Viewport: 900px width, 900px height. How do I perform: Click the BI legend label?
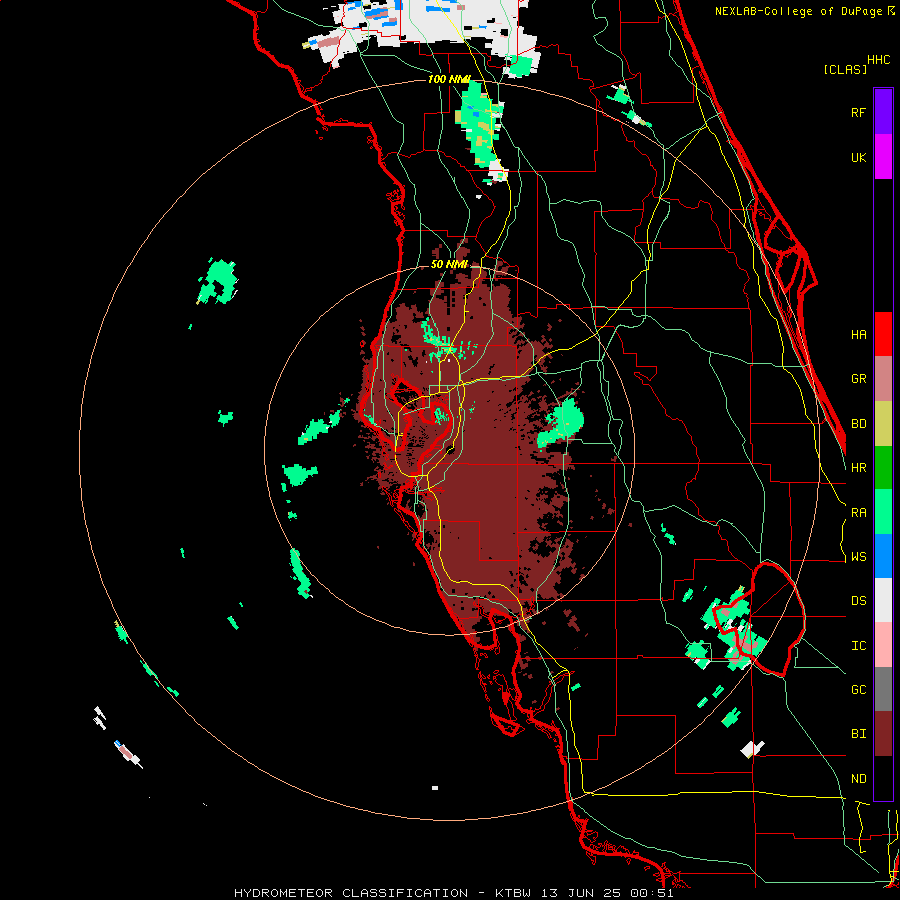pyautogui.click(x=858, y=734)
